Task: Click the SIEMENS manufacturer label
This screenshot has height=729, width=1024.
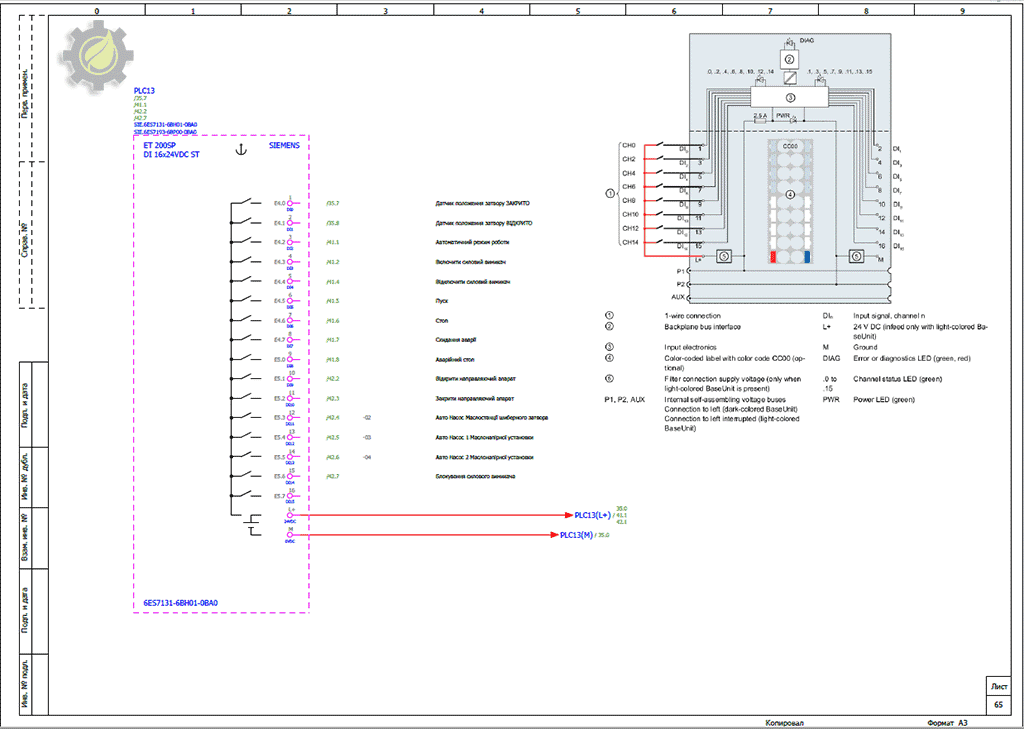Action: 284,145
